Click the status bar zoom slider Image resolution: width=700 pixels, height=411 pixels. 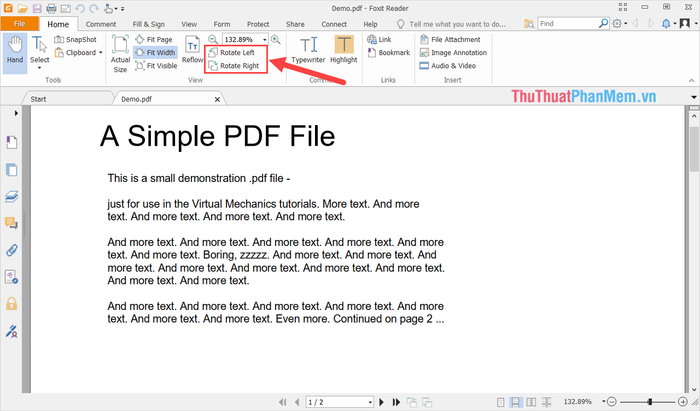click(650, 402)
